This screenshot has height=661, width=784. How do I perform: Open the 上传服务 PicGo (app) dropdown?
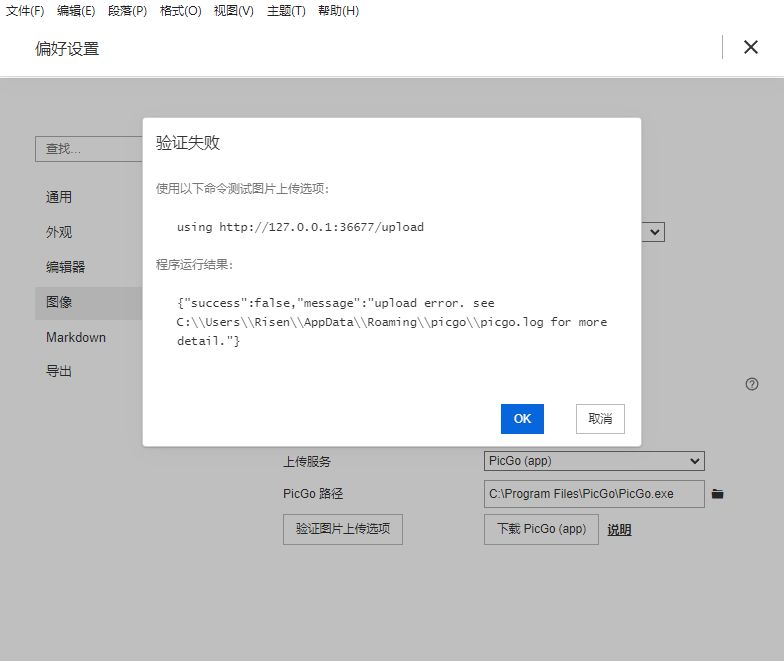[x=594, y=461]
